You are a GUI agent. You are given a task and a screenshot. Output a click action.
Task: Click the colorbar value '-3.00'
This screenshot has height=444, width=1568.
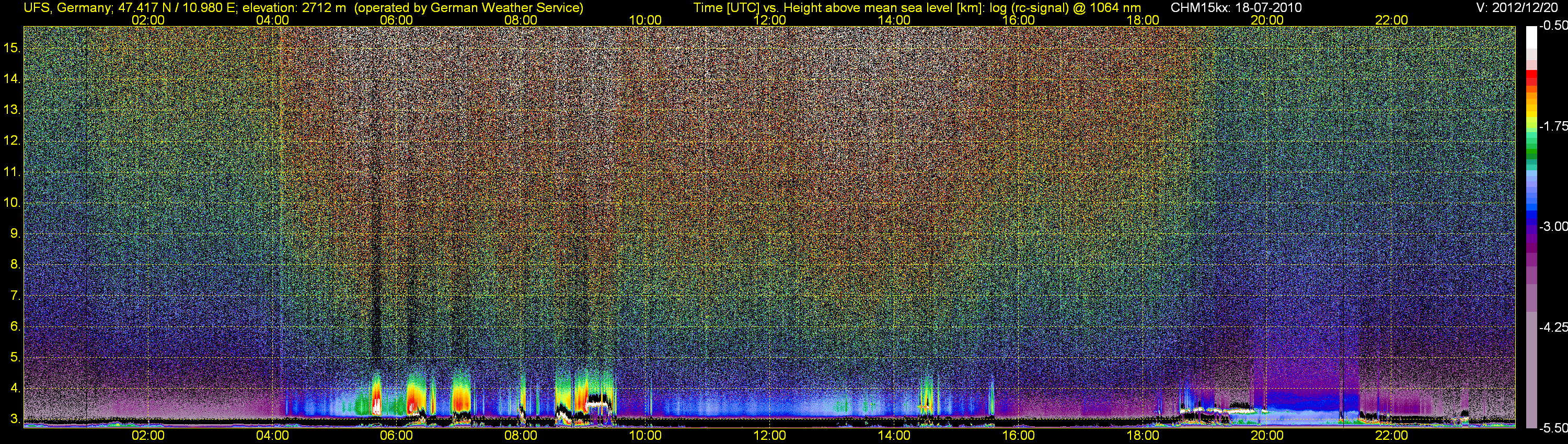pos(1553,226)
